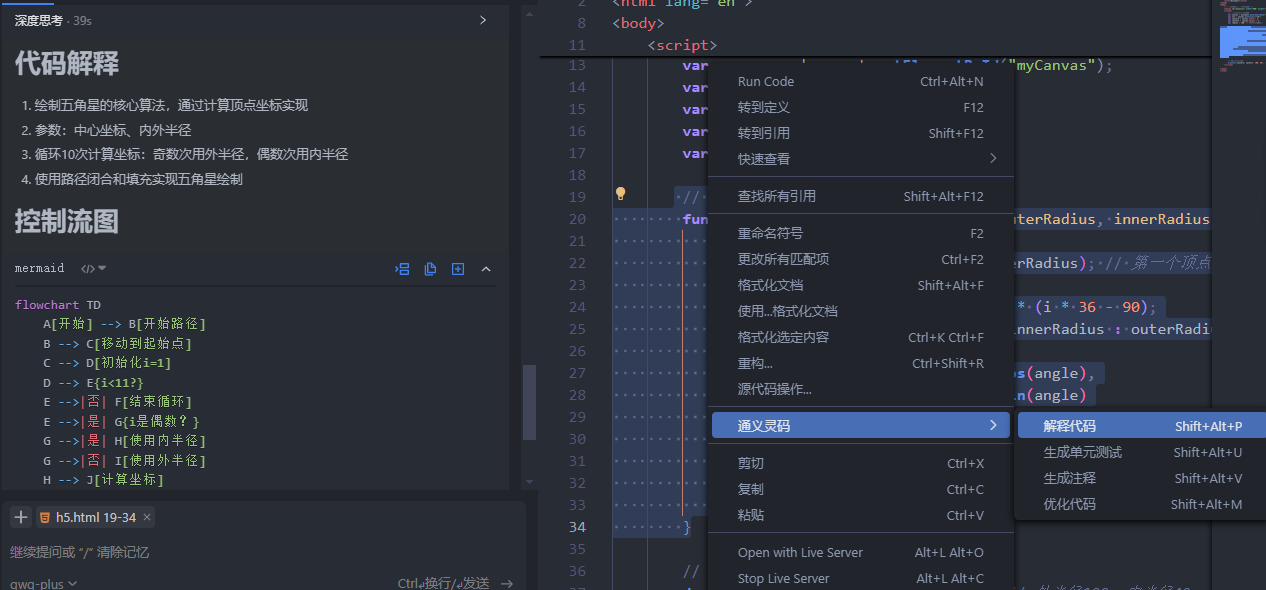Select 解释代码 in submenu
Viewport: 1266px width, 590px height.
[1142, 426]
